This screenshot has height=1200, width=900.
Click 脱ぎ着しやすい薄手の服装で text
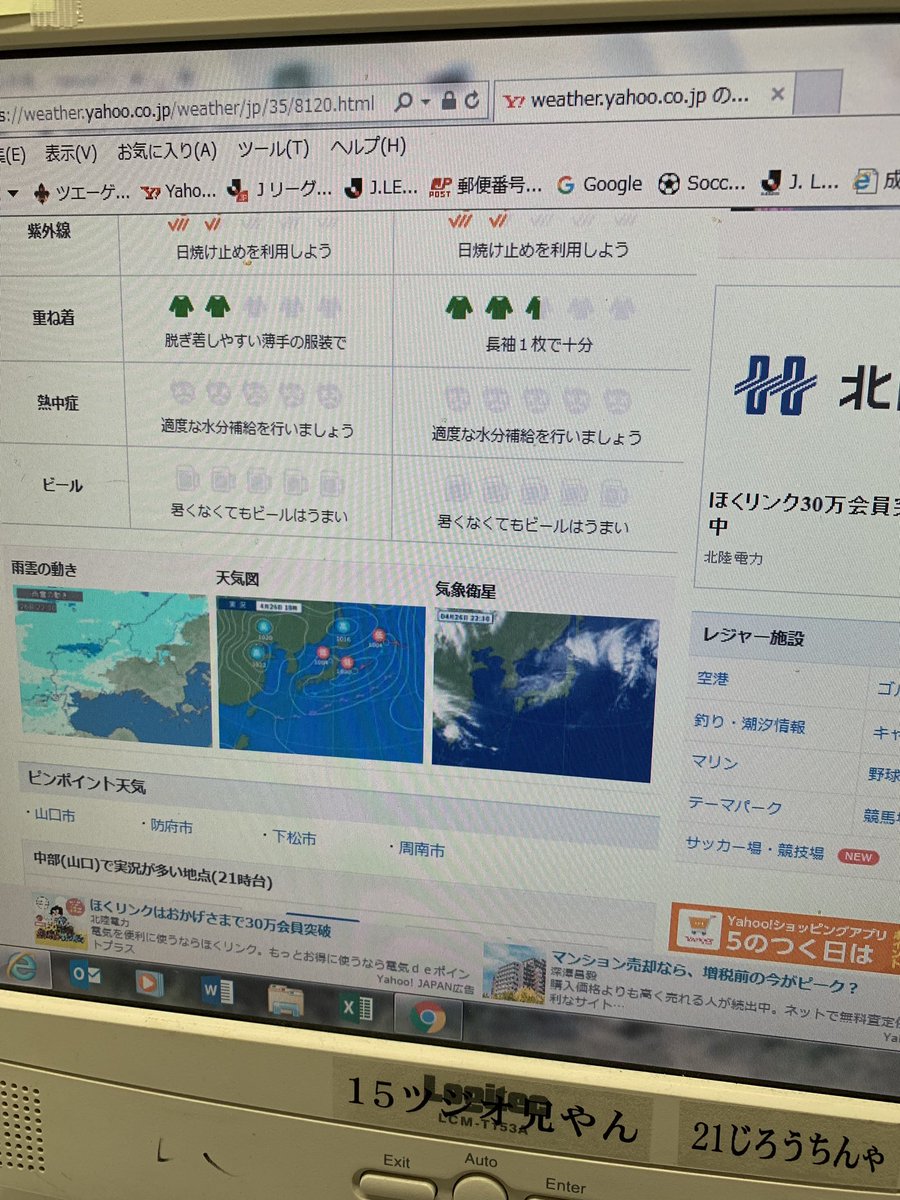[x=255, y=341]
